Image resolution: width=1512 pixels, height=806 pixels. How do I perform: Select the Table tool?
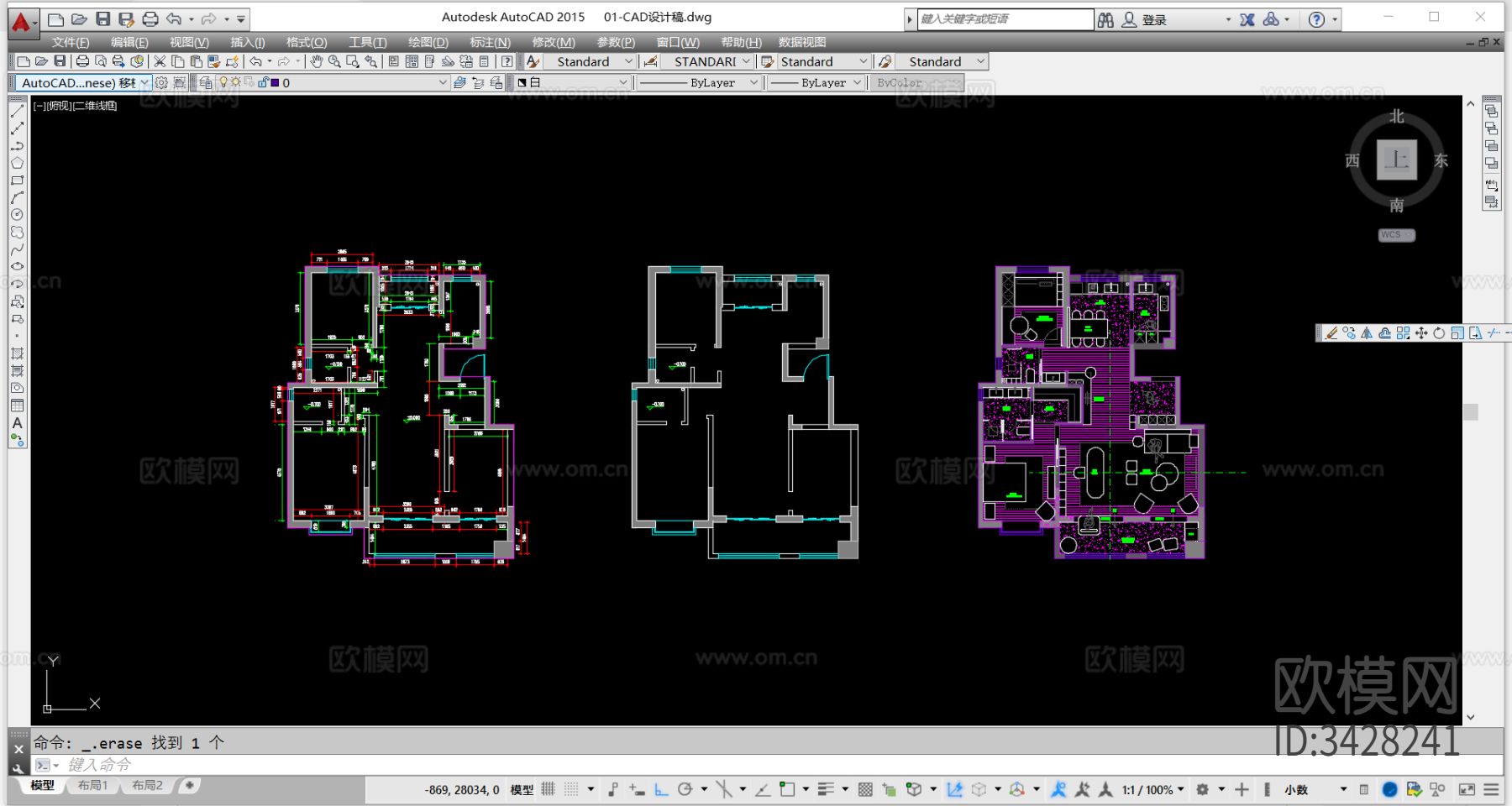17,406
